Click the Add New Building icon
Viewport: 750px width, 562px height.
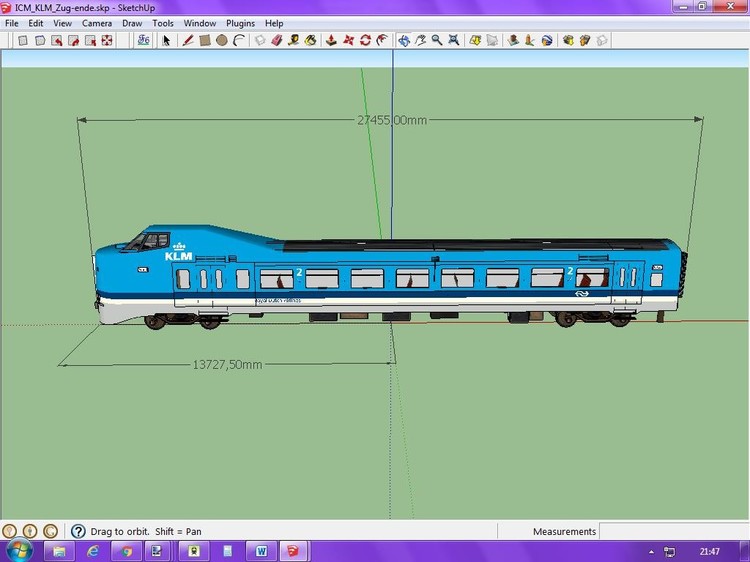pos(513,41)
